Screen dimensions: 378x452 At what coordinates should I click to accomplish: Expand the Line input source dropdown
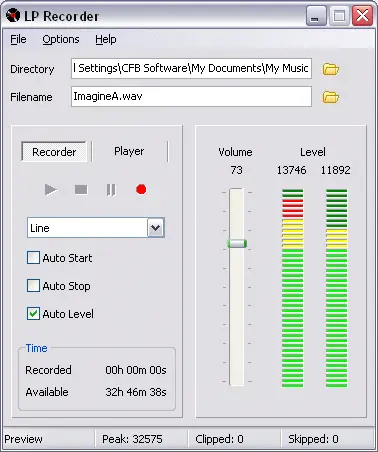coord(156,228)
